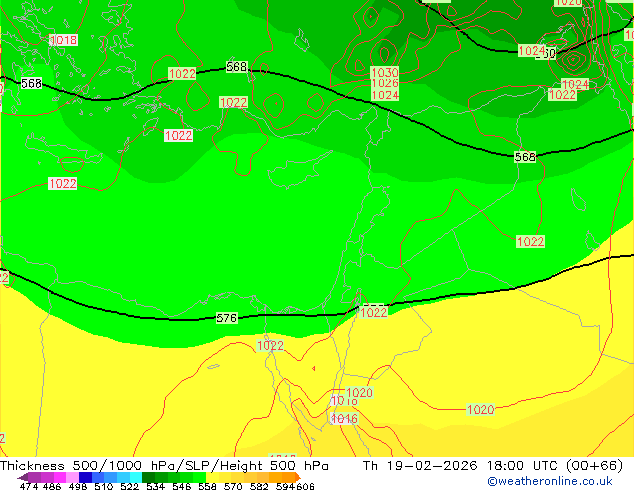634x490 pixels.
Task: Click the legend value 546
Action: (x=182, y=486)
